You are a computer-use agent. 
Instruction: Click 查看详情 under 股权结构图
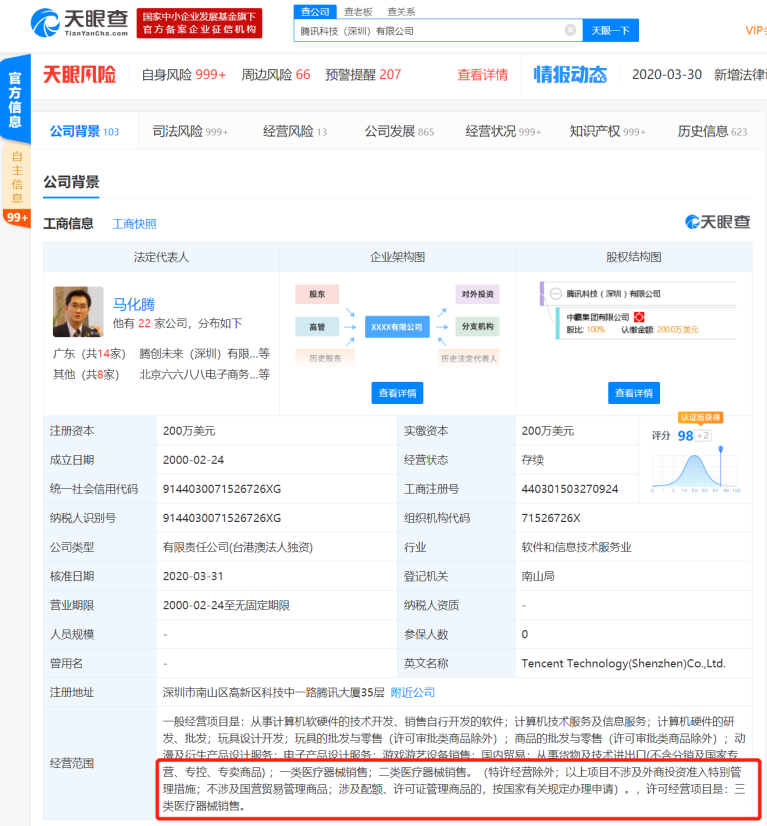[x=634, y=393]
